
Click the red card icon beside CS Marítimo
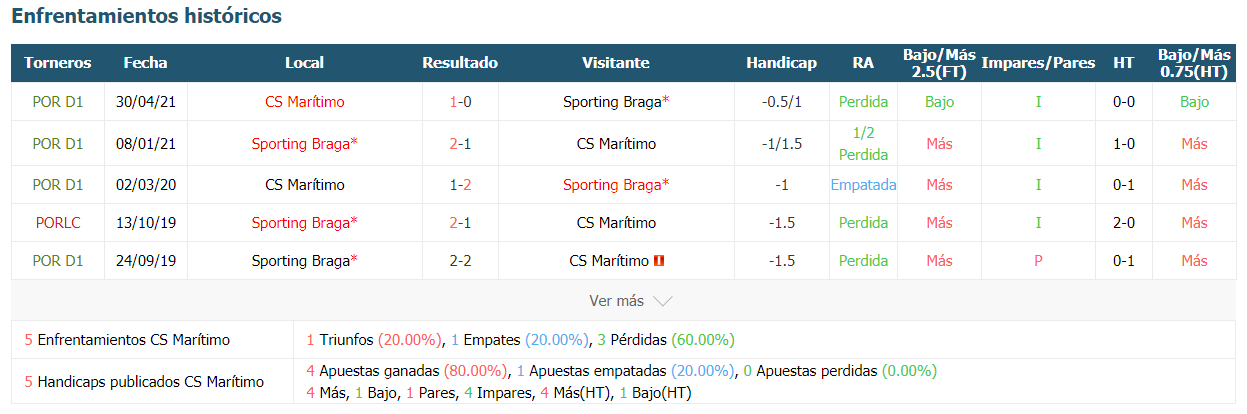(659, 261)
